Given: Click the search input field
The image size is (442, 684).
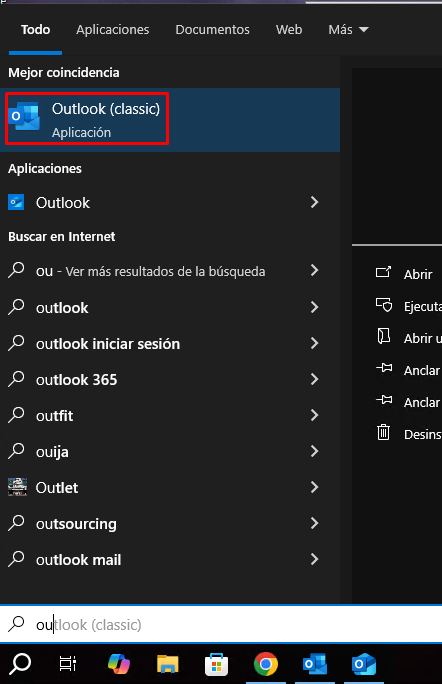Looking at the screenshot, I should [221, 625].
